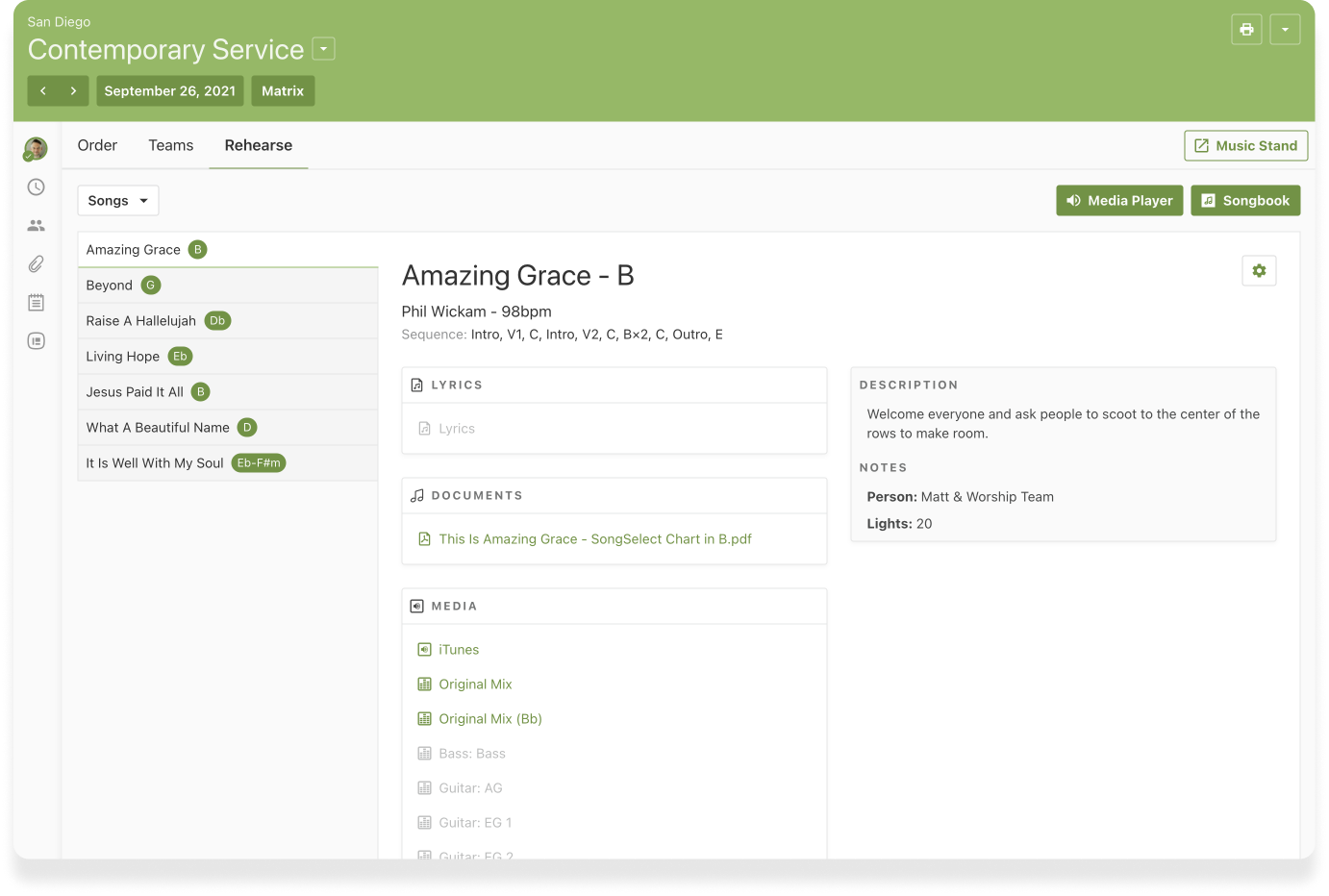The width and height of the screenshot is (1329, 896).
Task: Click the print icon in header
Action: 1246,30
